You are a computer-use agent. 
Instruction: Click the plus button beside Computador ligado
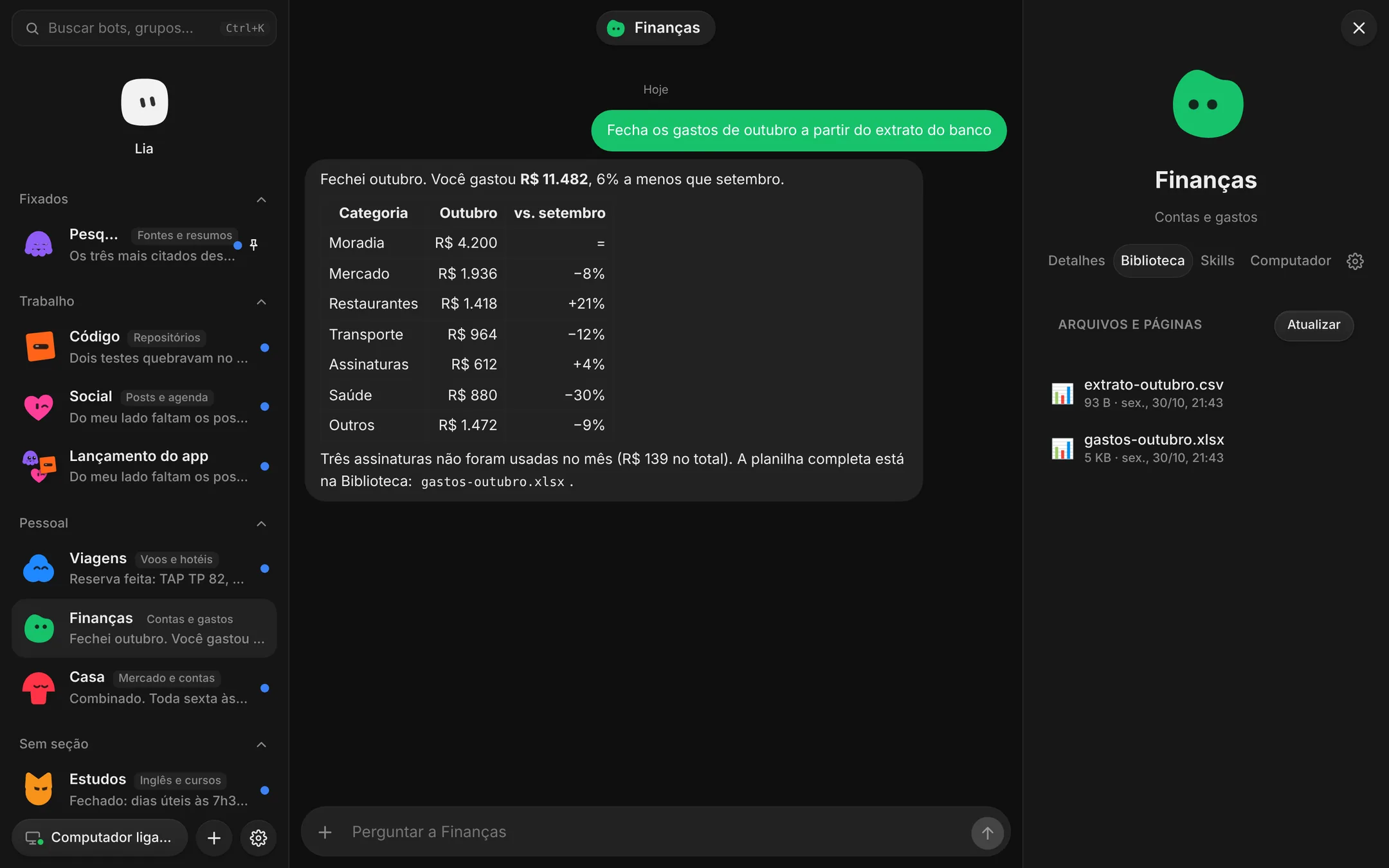point(214,838)
